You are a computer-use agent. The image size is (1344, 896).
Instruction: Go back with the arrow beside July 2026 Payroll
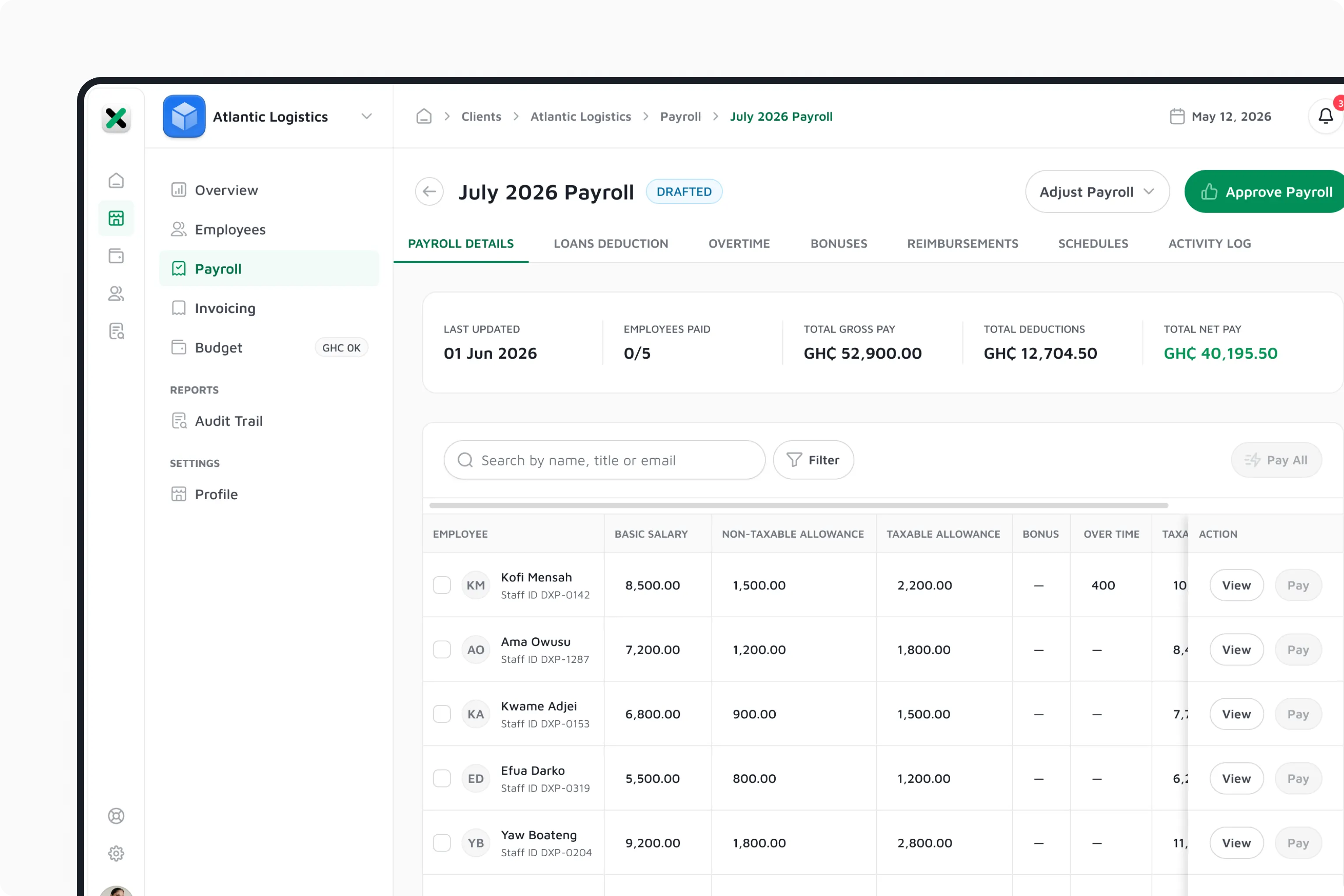[429, 192]
